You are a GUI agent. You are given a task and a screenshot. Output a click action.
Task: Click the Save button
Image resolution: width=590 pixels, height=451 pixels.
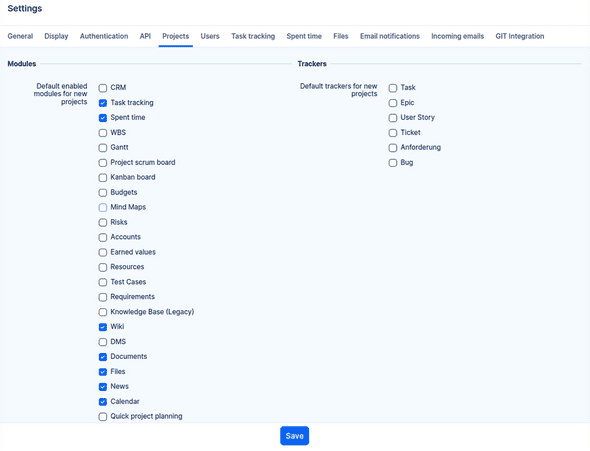pyautogui.click(x=295, y=436)
